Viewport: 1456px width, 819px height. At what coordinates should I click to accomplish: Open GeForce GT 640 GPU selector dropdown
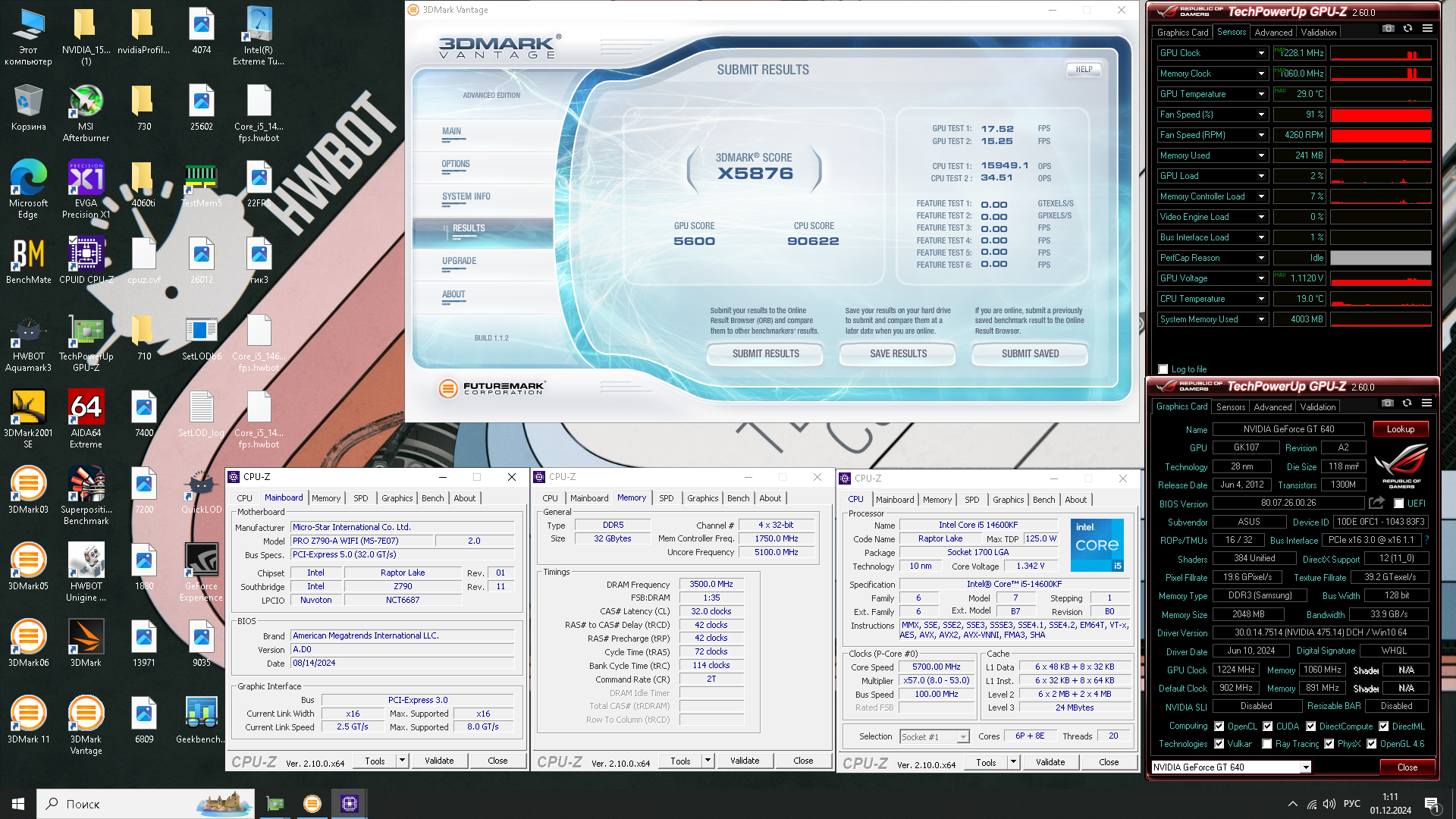(x=1306, y=767)
